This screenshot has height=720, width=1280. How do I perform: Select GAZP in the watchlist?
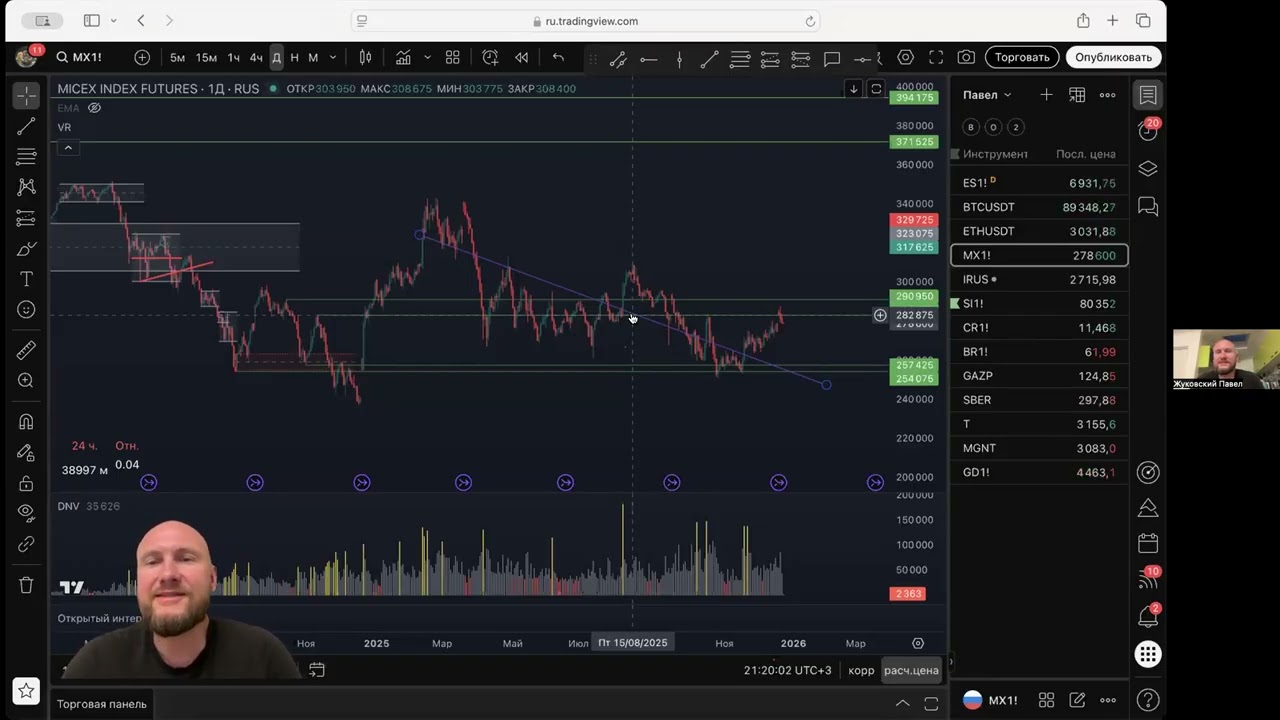(1039, 376)
